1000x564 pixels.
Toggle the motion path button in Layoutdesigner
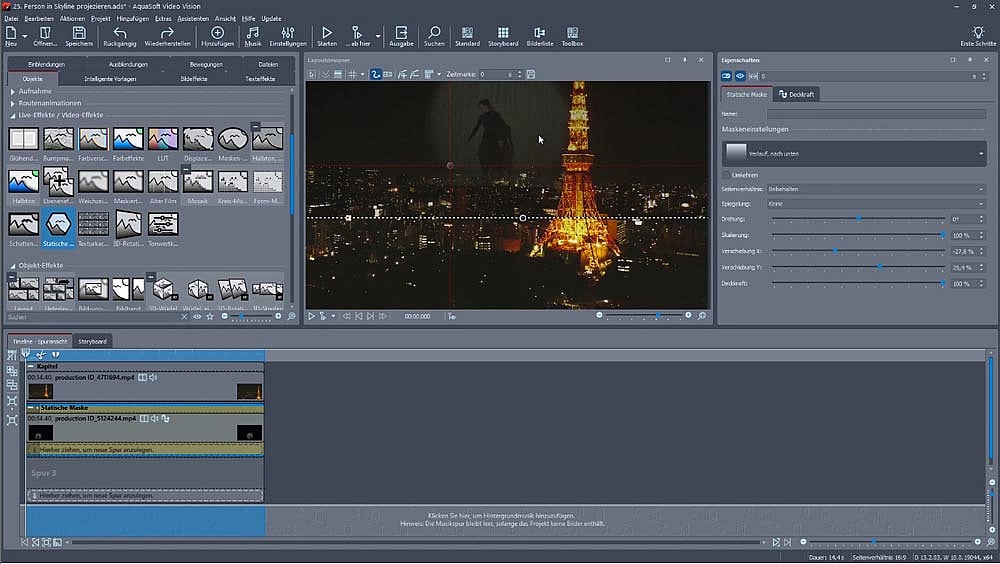tap(376, 74)
